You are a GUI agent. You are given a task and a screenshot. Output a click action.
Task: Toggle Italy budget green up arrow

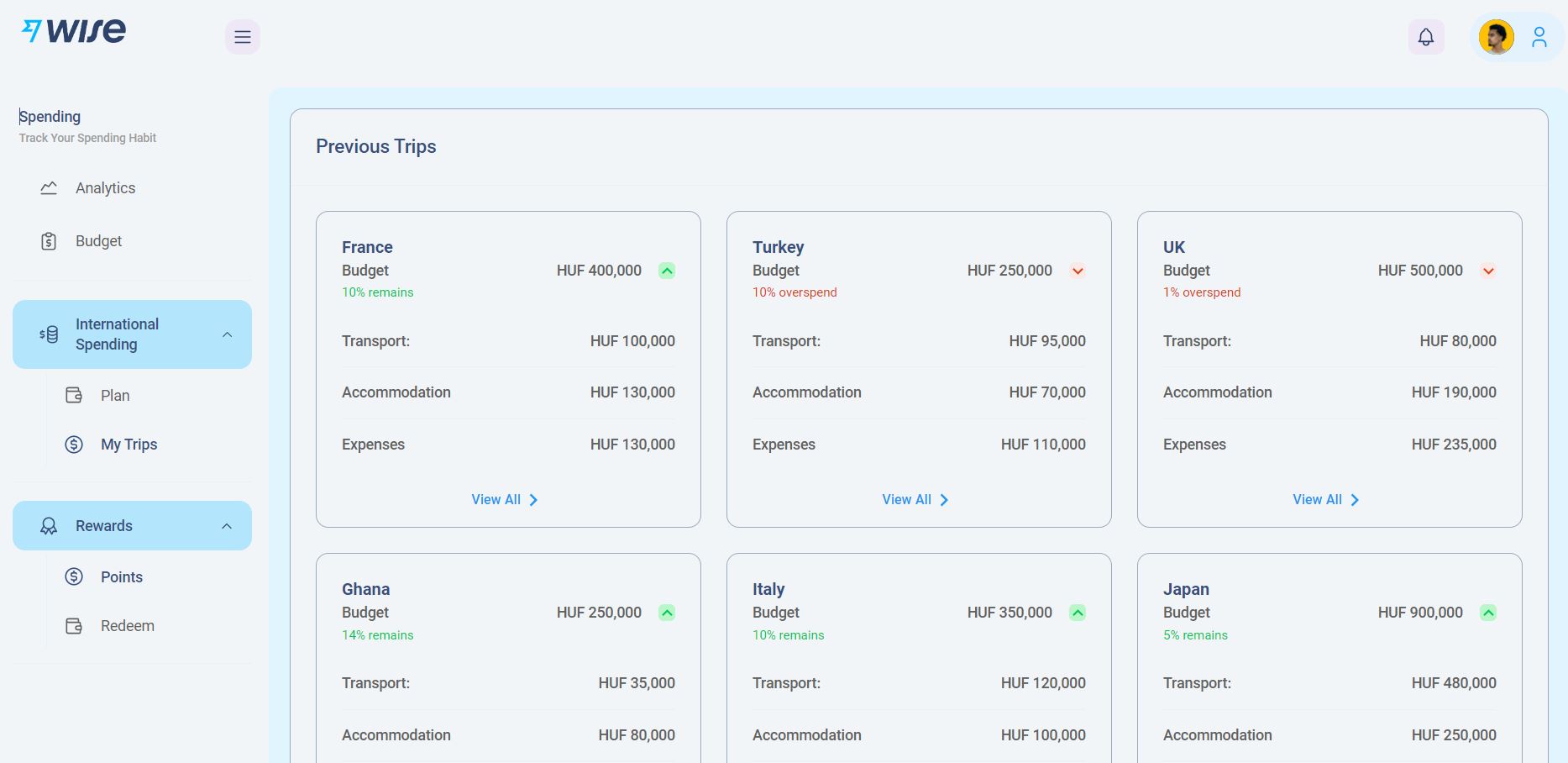pyautogui.click(x=1078, y=613)
